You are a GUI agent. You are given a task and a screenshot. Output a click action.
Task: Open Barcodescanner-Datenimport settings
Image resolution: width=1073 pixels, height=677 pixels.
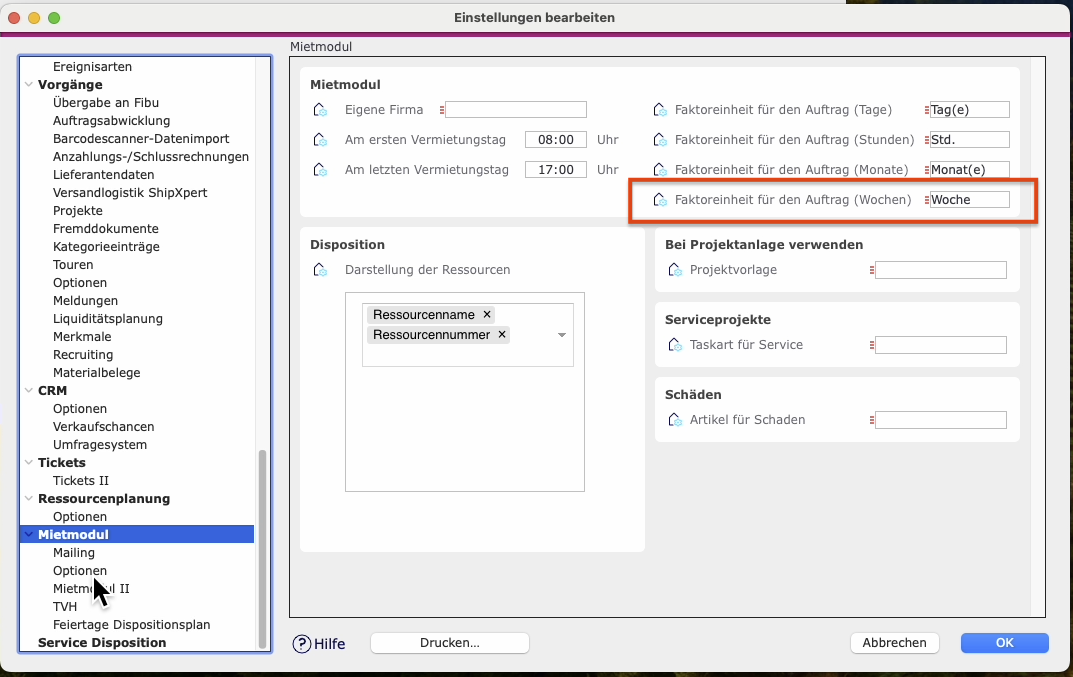pyautogui.click(x=141, y=138)
